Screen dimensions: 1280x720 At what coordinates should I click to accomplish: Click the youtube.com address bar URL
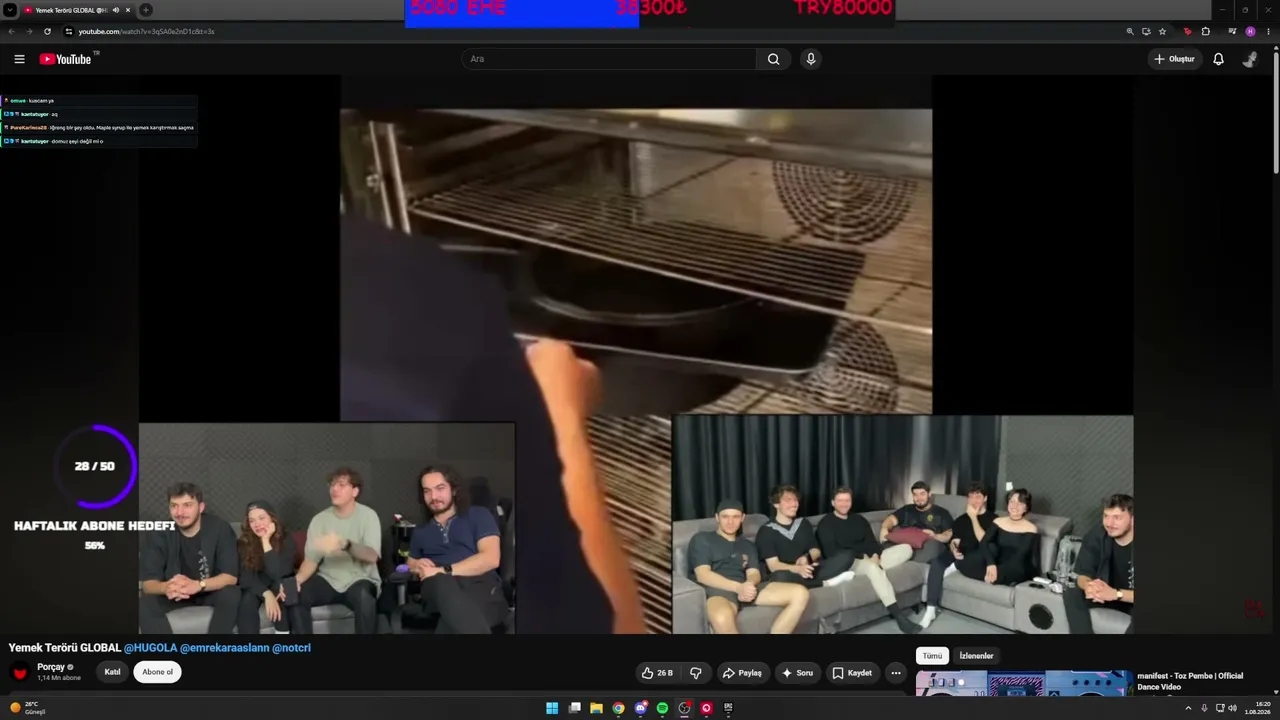pyautogui.click(x=146, y=31)
